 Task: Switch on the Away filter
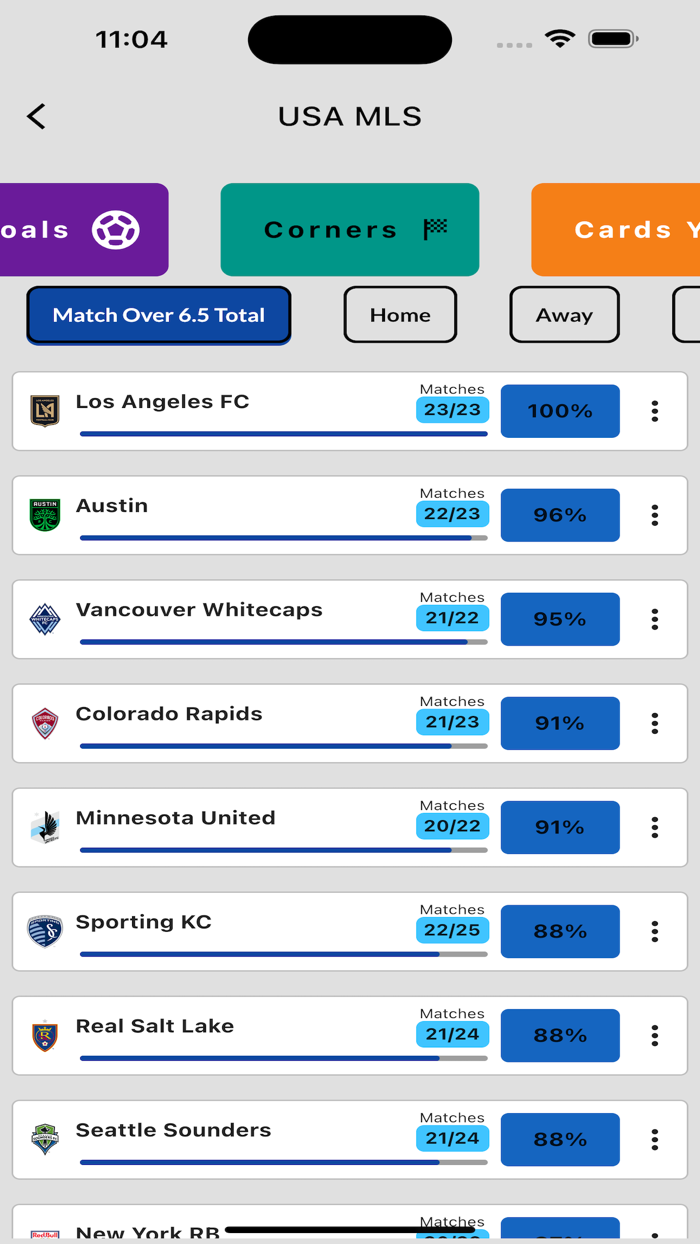coord(564,314)
